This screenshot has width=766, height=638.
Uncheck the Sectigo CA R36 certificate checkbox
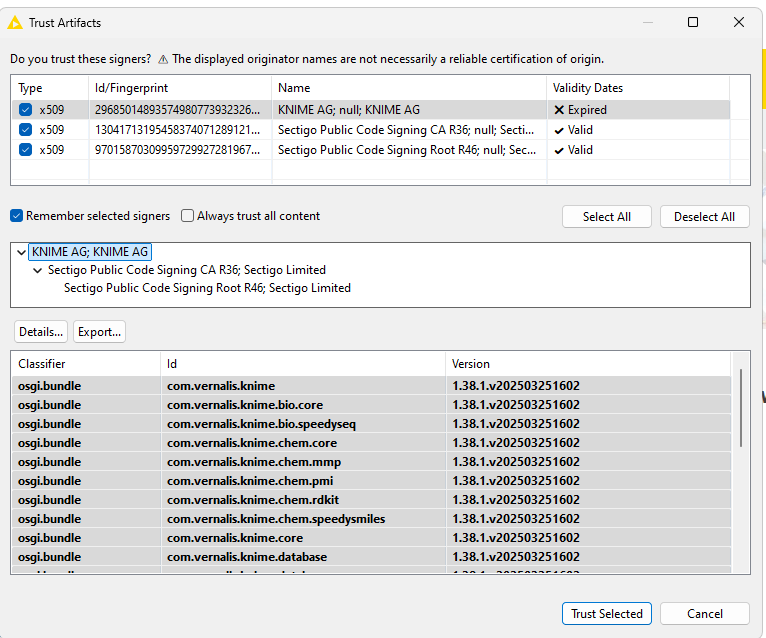(25, 129)
